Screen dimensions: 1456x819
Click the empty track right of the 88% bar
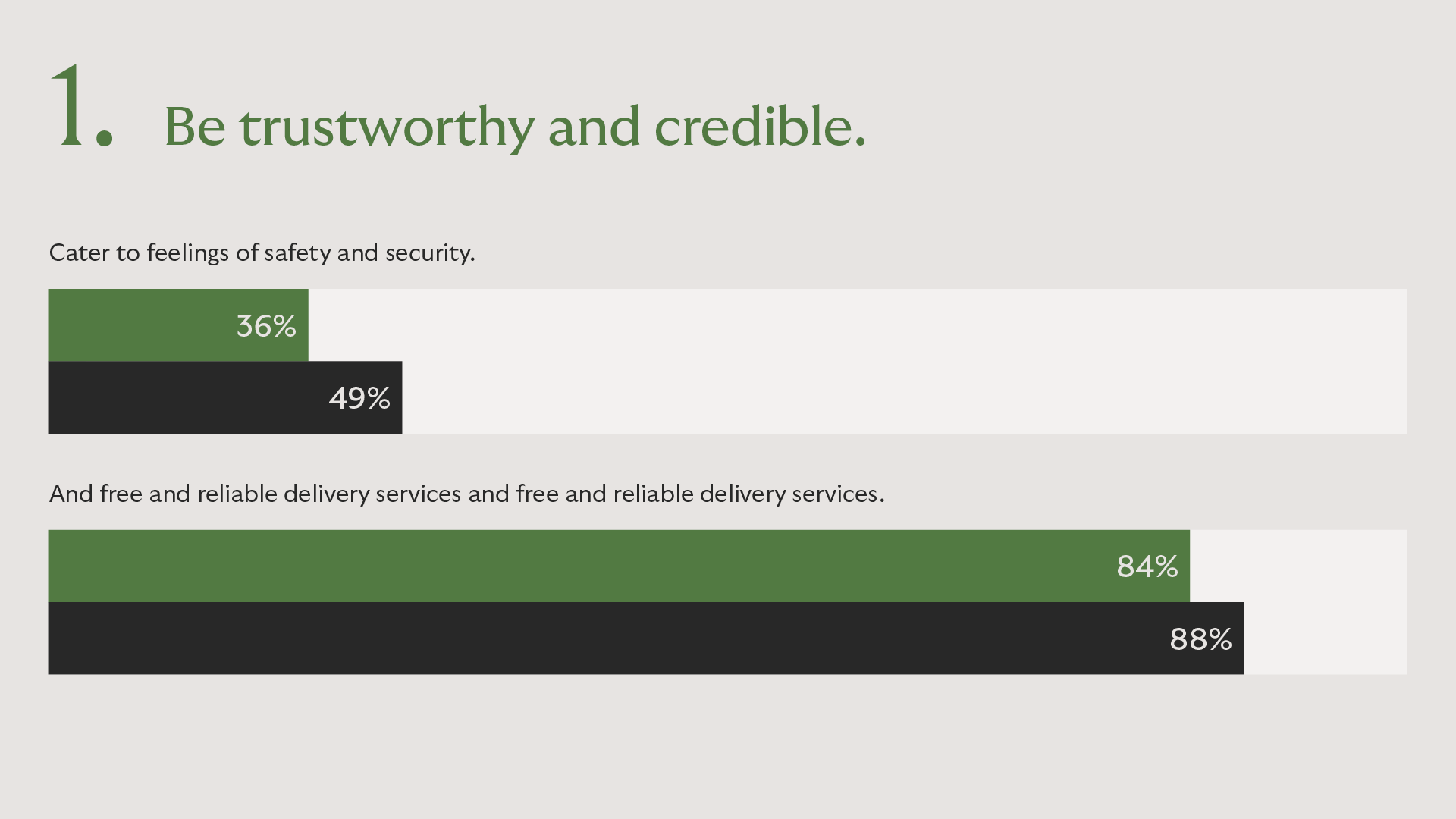1326,639
